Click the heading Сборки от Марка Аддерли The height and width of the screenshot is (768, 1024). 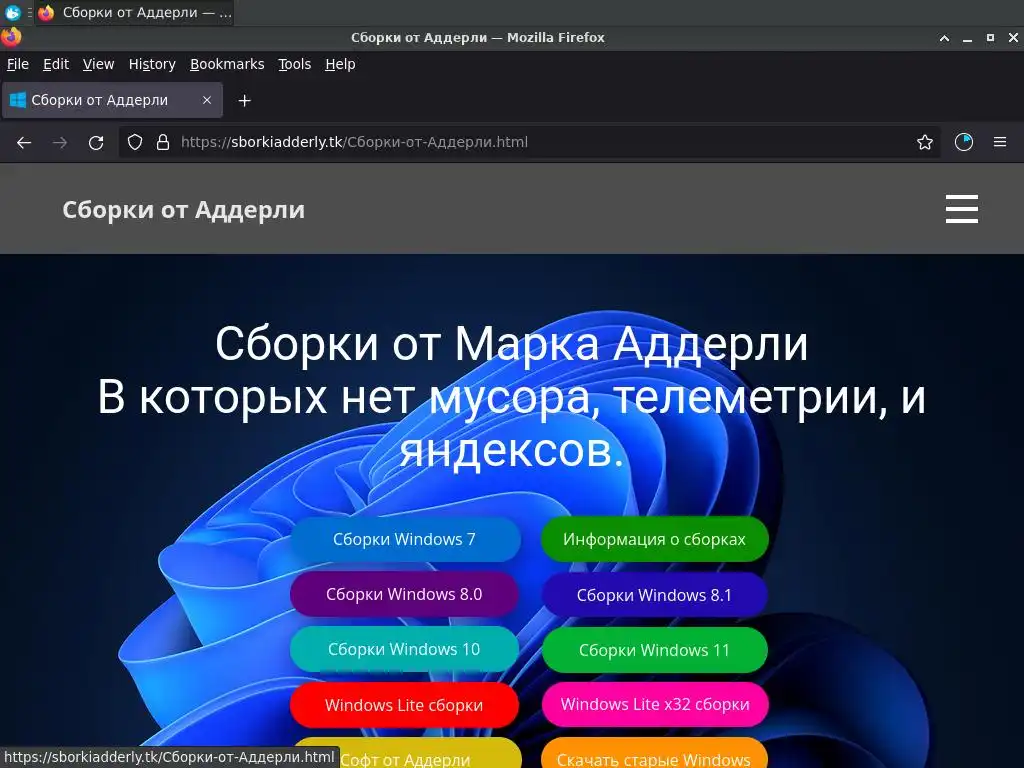(512, 343)
